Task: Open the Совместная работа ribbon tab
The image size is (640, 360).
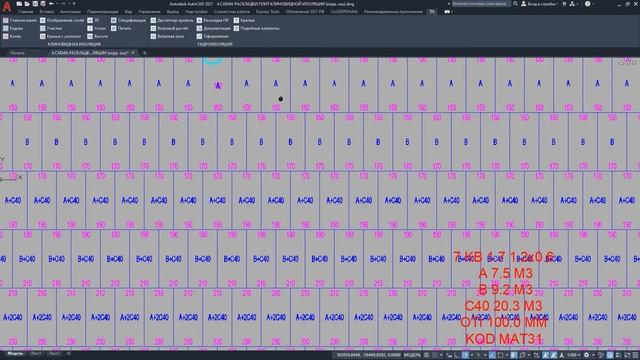Action: pos(231,12)
